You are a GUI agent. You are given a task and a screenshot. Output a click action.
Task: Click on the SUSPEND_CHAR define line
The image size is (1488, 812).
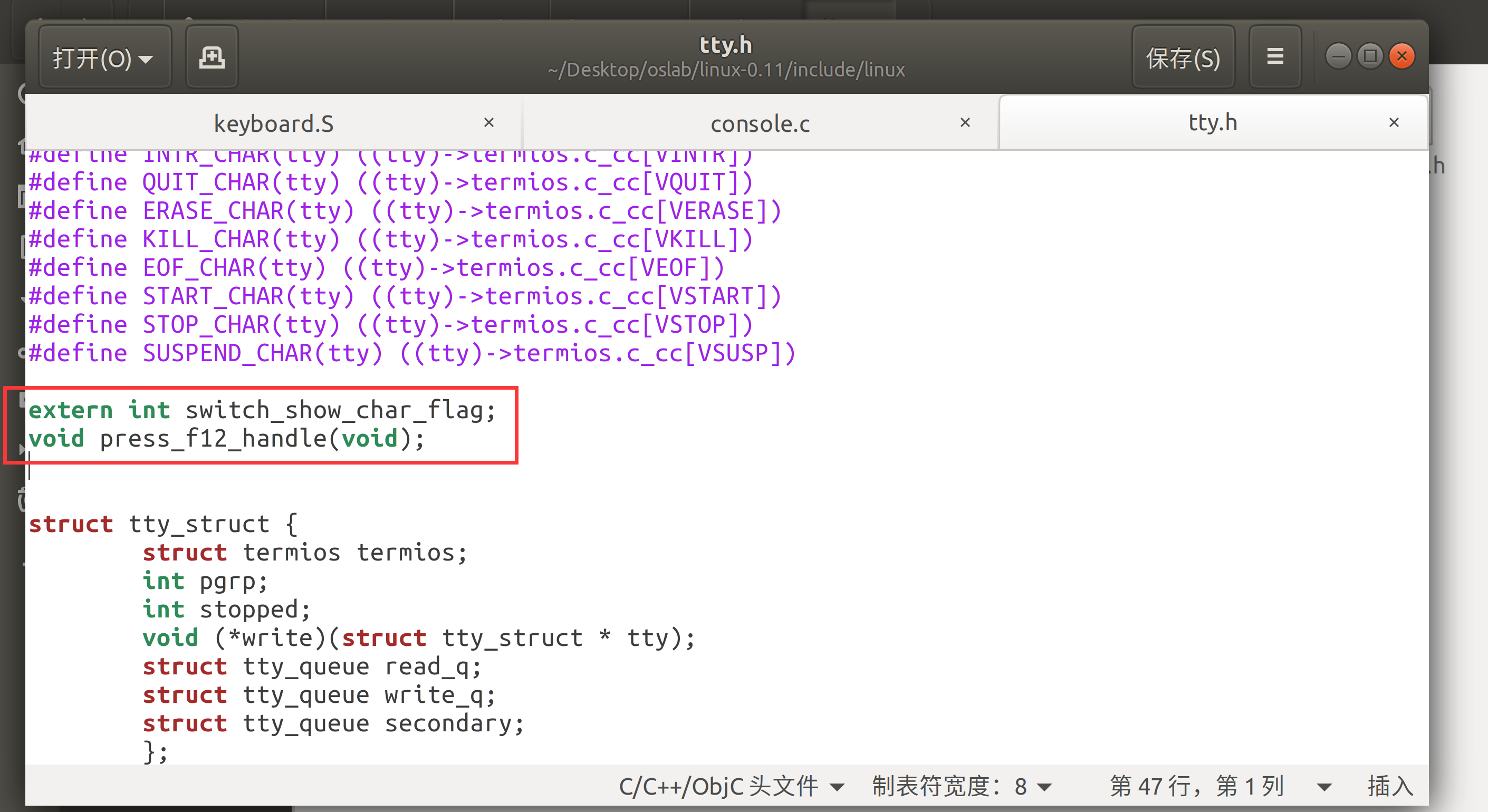[x=412, y=353]
